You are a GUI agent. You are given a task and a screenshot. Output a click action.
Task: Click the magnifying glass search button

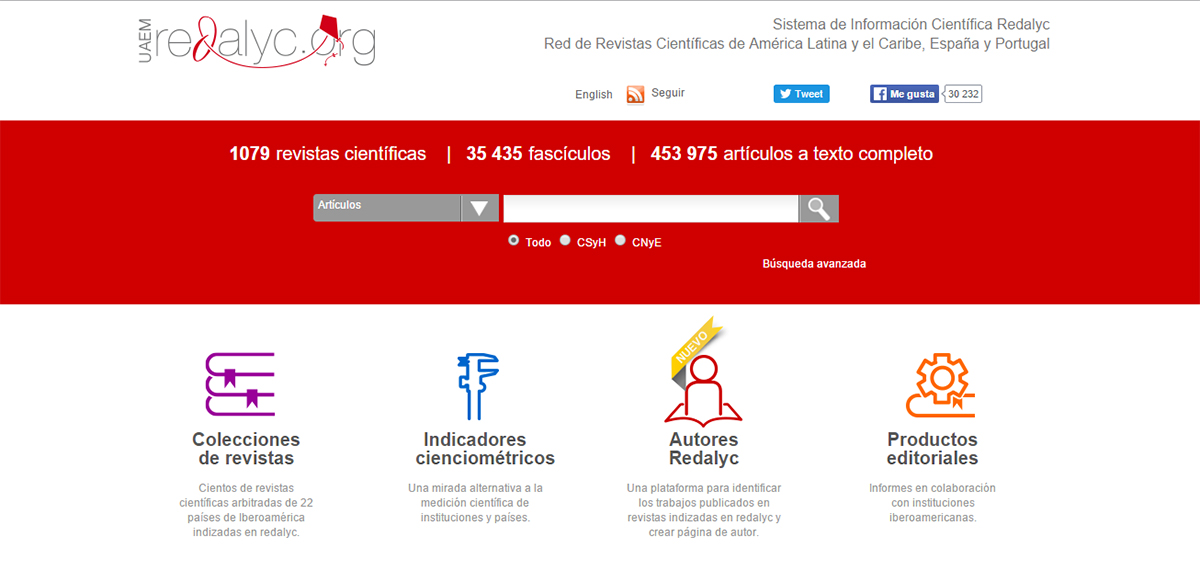click(x=819, y=208)
